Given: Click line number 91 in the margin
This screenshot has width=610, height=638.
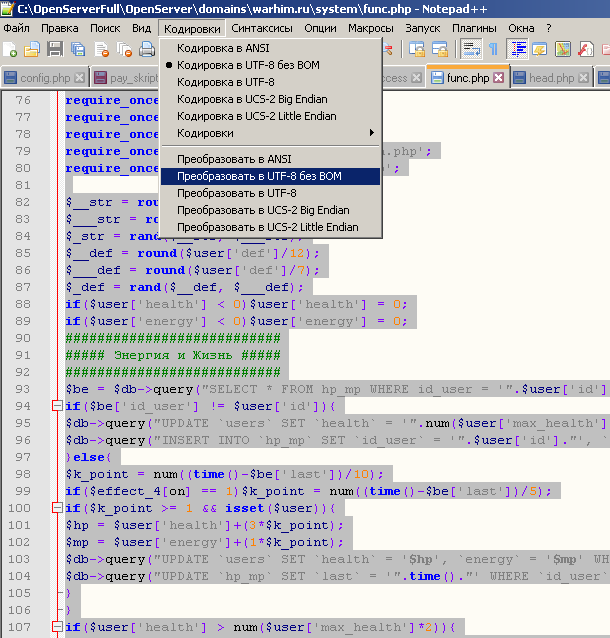Looking at the screenshot, I should click(x=22, y=355).
